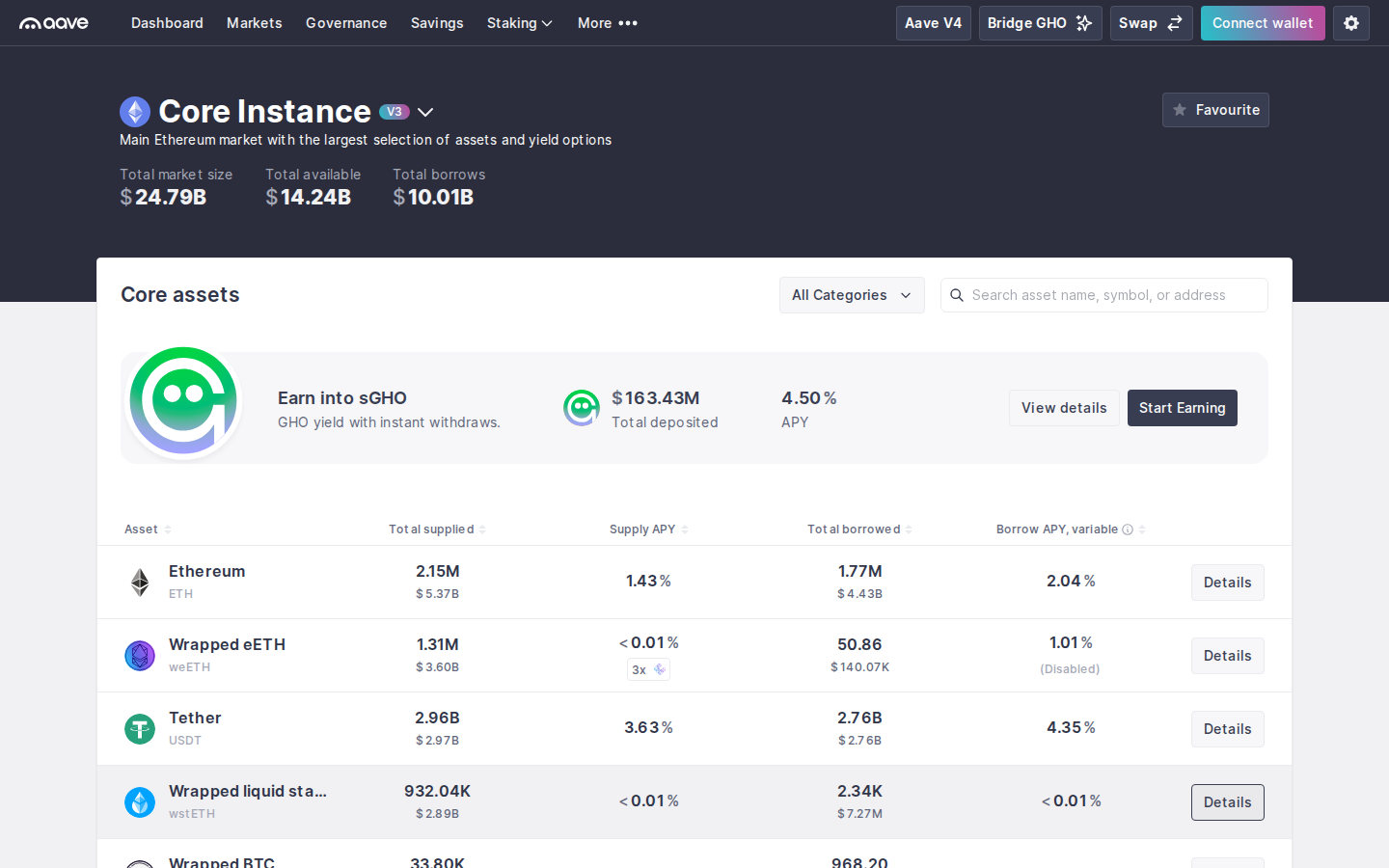
Task: Open the More menu
Action: pos(608,23)
